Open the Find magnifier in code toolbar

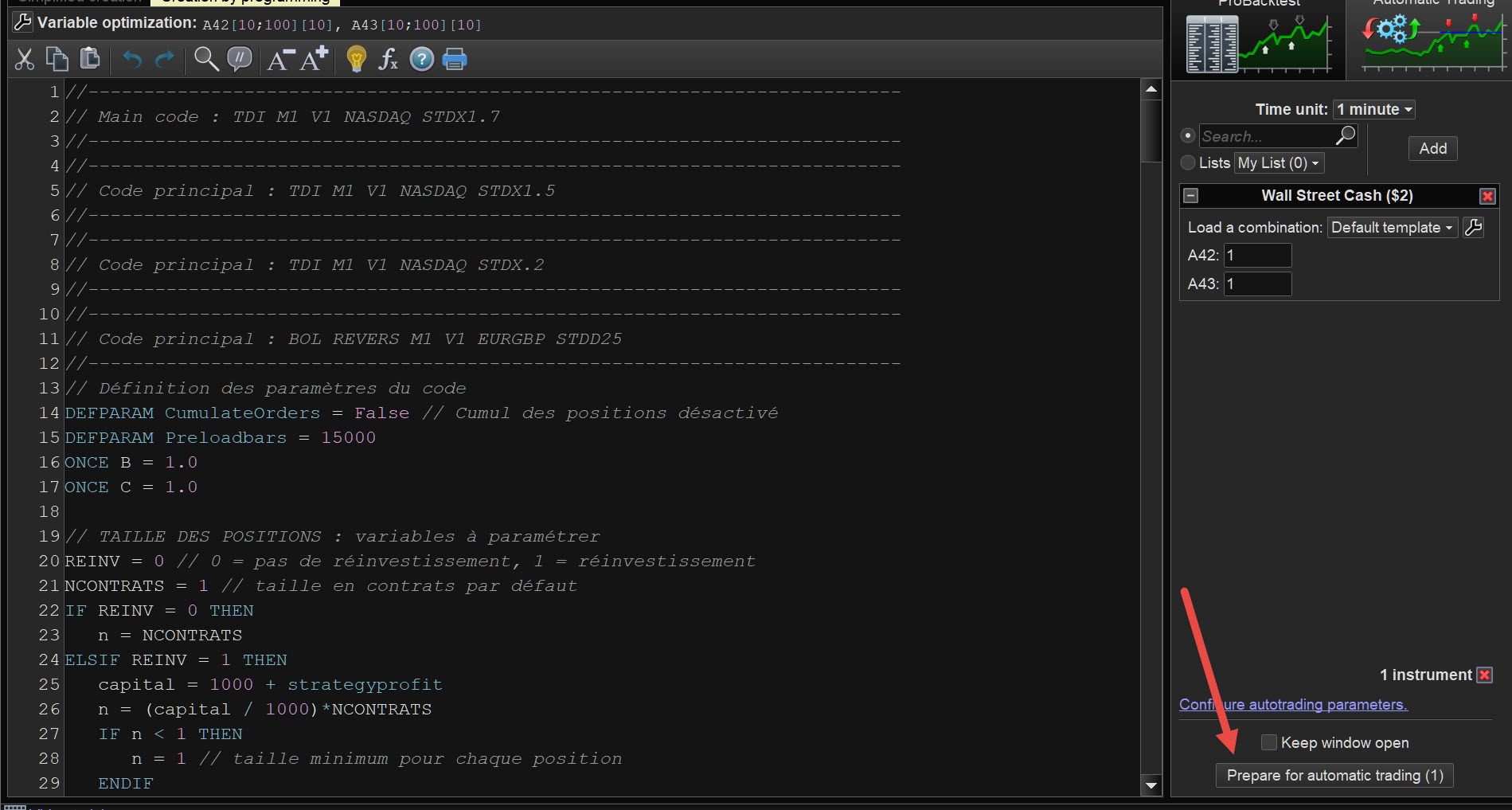pos(206,59)
